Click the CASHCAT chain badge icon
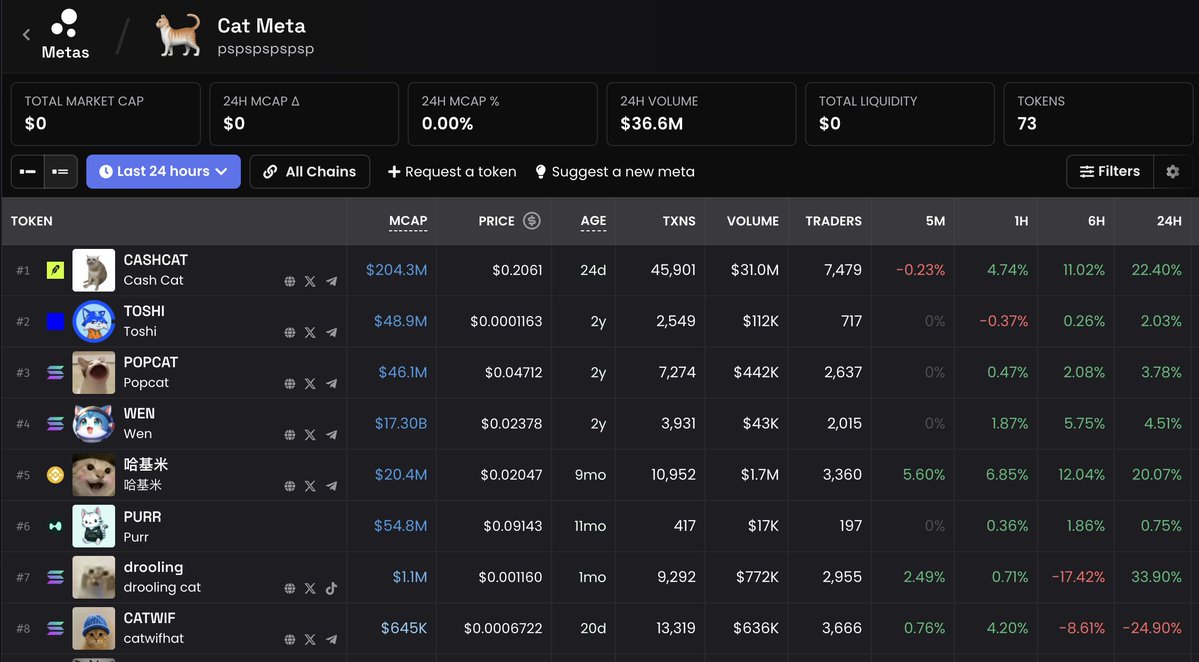1199x662 pixels. point(55,270)
